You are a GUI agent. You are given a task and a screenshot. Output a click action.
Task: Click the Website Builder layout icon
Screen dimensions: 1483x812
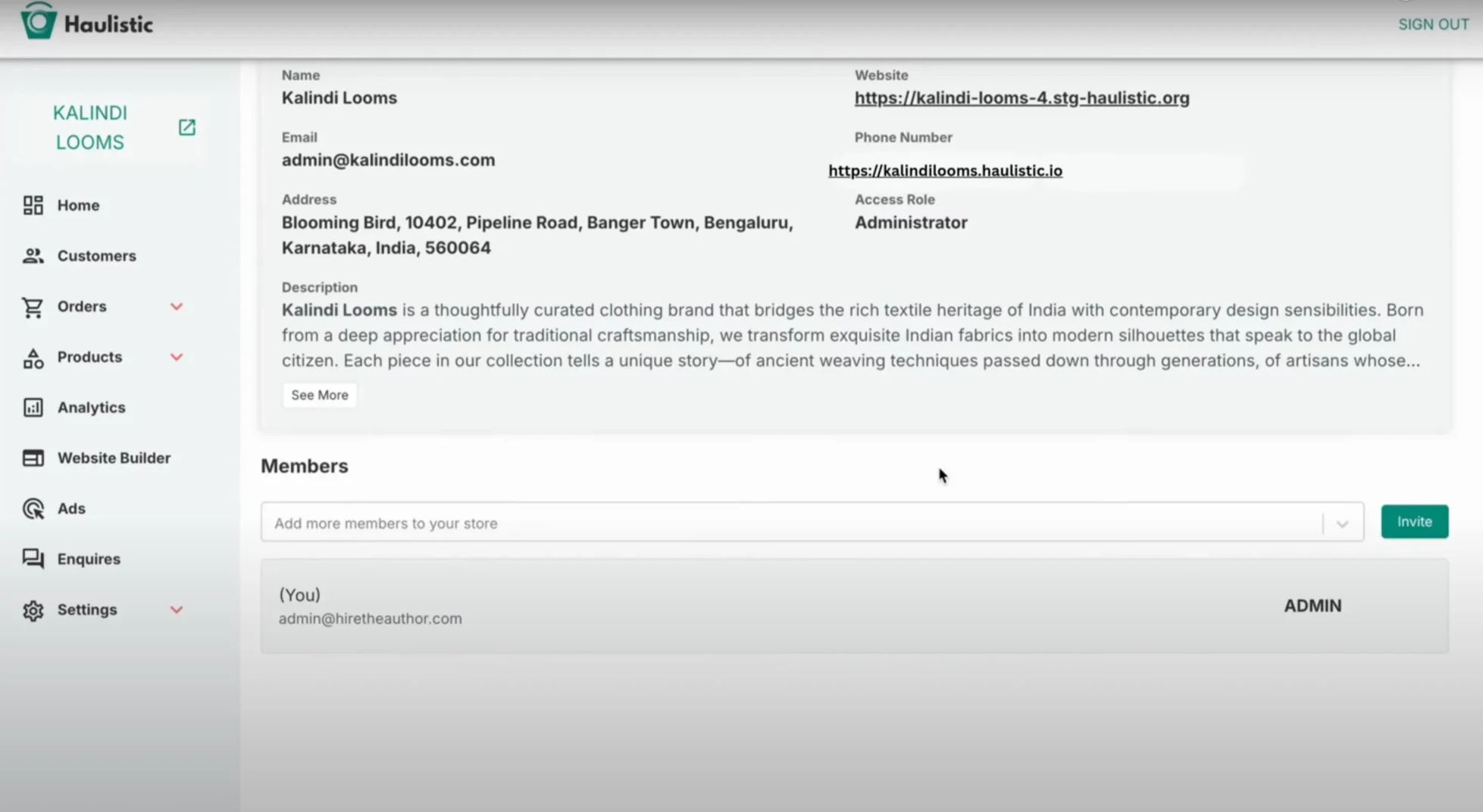[x=33, y=458]
